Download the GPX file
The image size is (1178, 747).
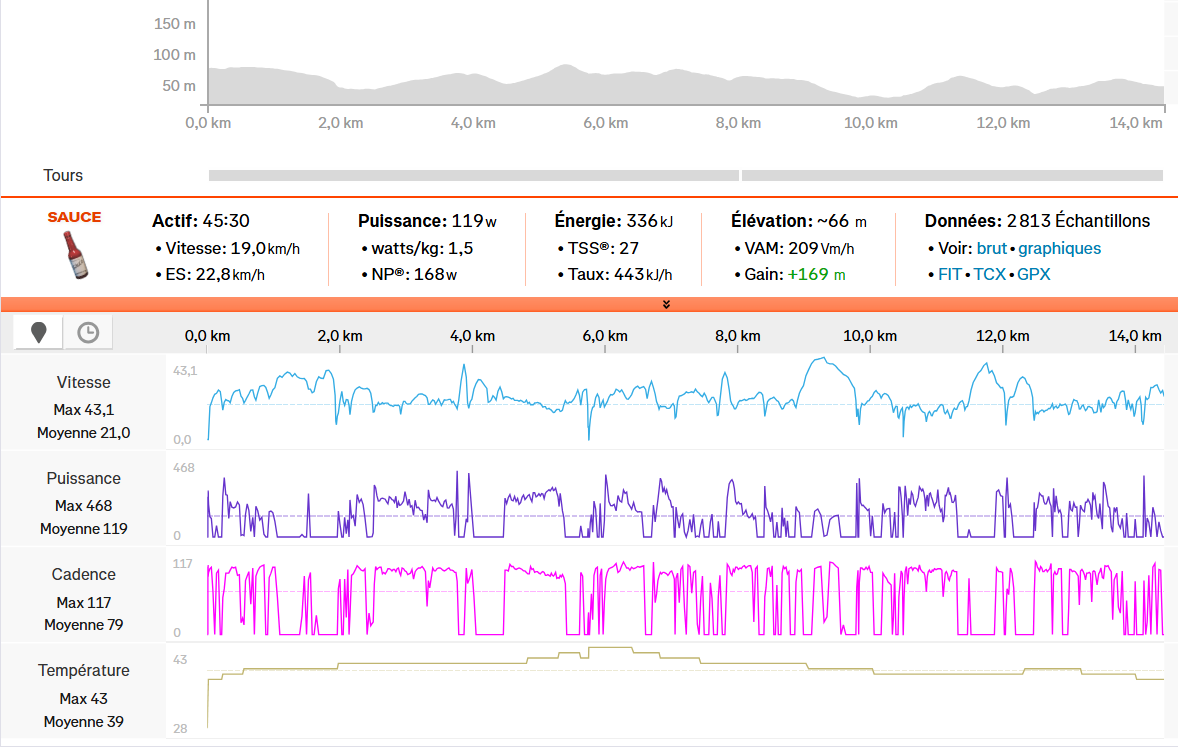[1033, 274]
